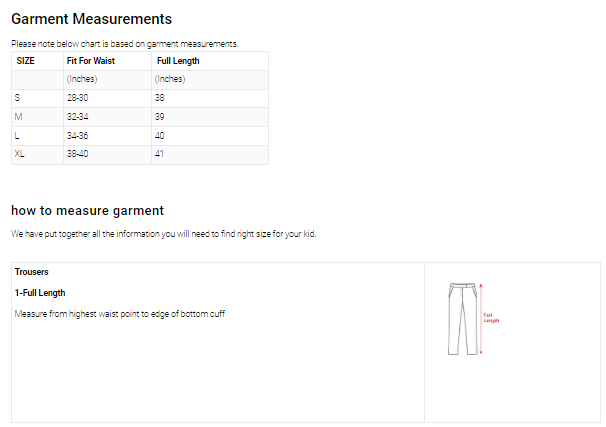The height and width of the screenshot is (427, 606).
Task: Click the Garment Measurements heading
Action: pos(91,19)
